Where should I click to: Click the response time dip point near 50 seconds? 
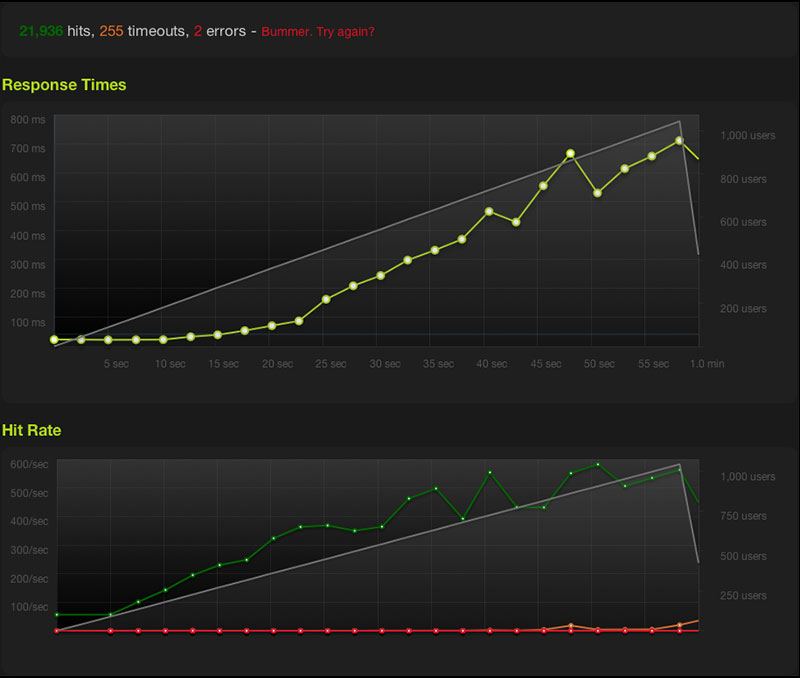[597, 193]
